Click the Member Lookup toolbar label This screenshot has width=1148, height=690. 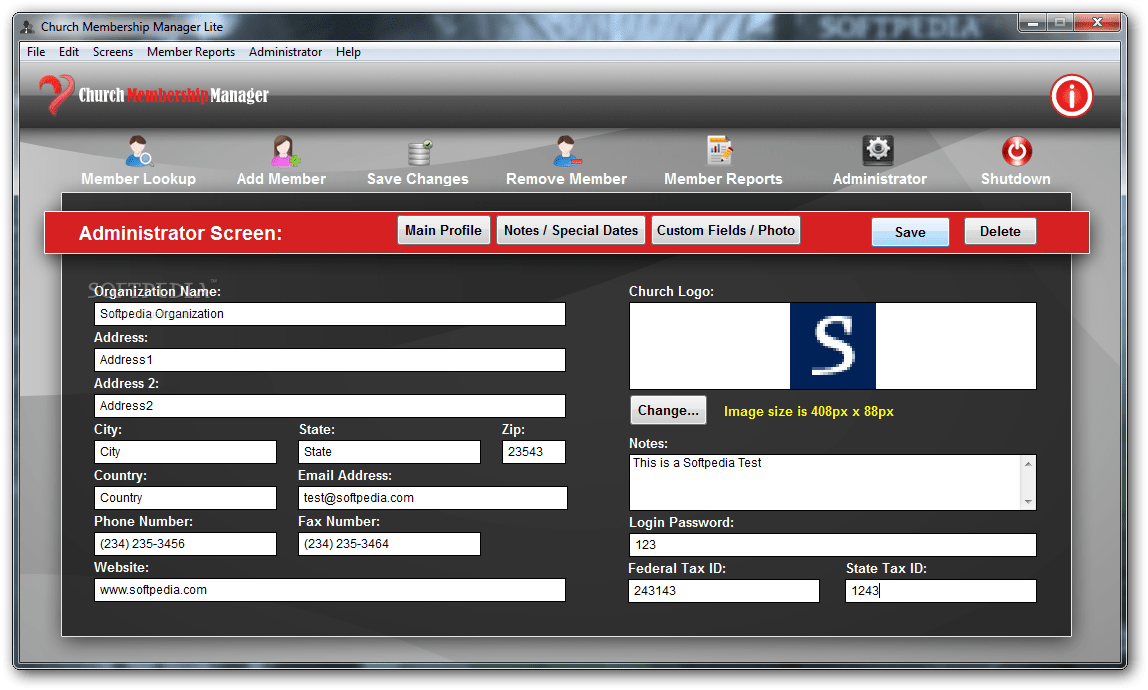[138, 179]
